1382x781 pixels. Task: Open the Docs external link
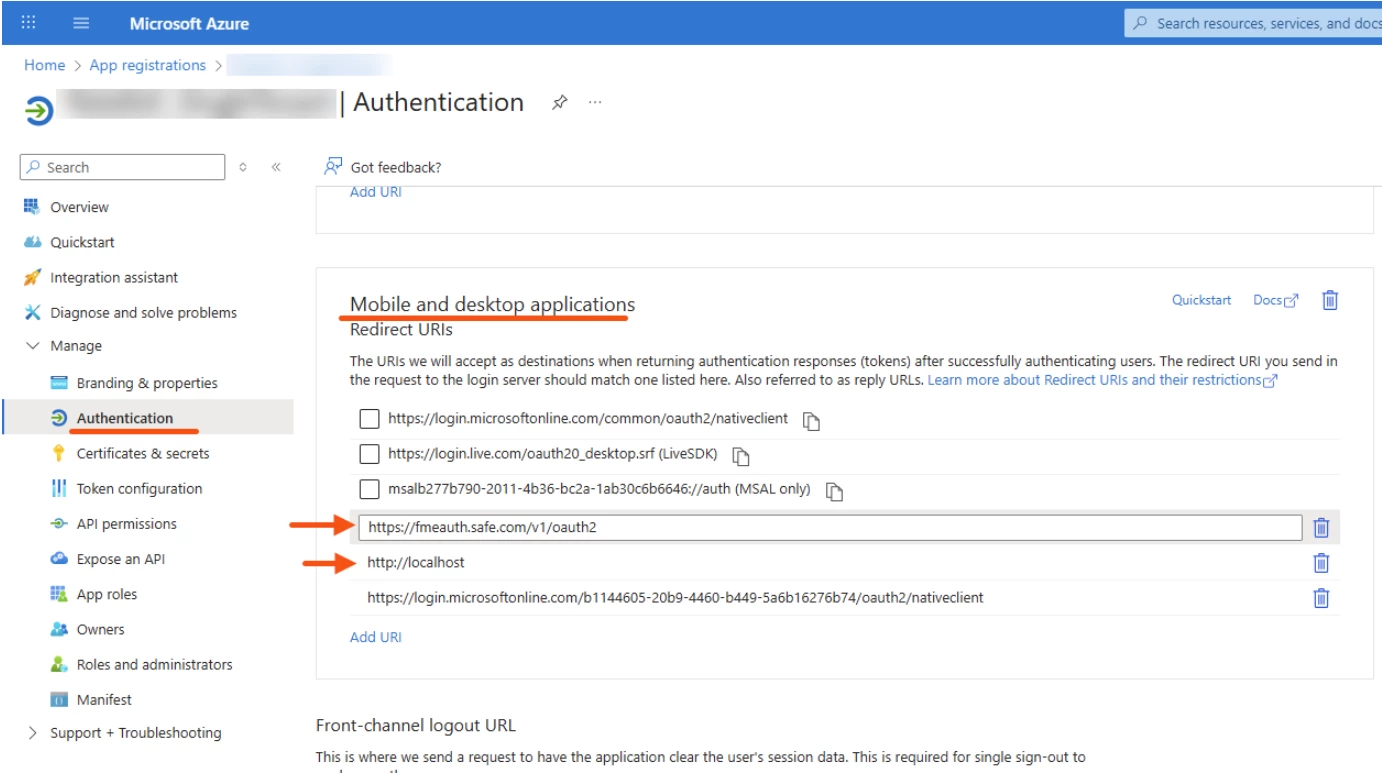point(1275,300)
